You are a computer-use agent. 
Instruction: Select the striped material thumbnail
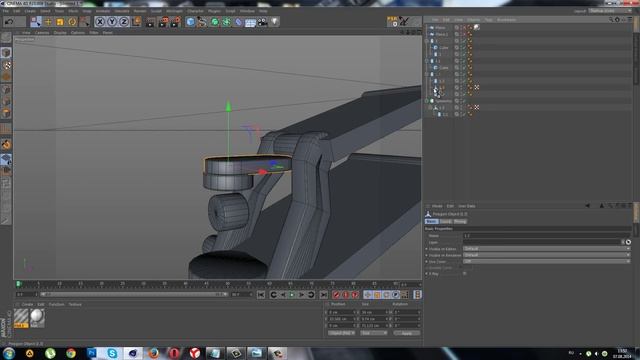(x=21, y=318)
